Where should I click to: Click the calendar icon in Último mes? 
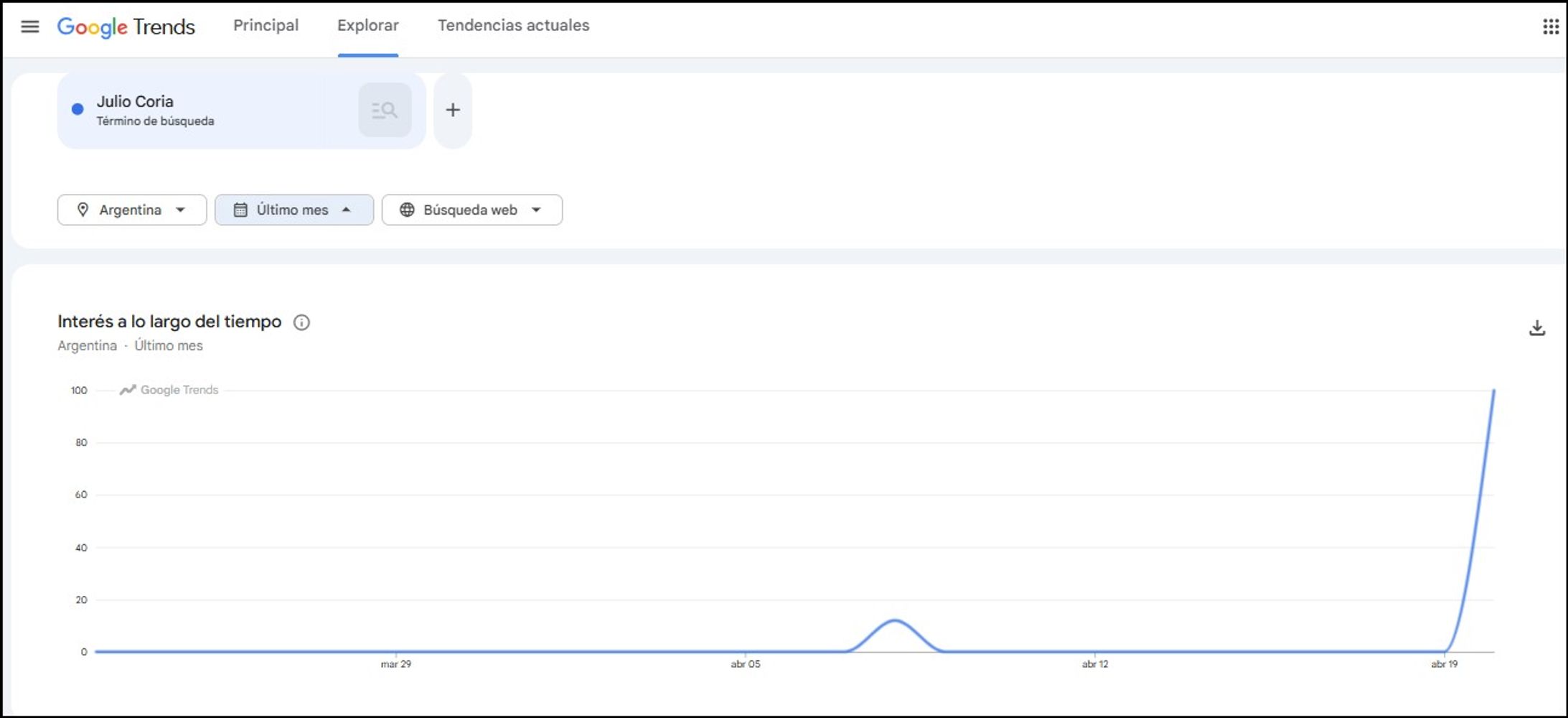pyautogui.click(x=240, y=210)
